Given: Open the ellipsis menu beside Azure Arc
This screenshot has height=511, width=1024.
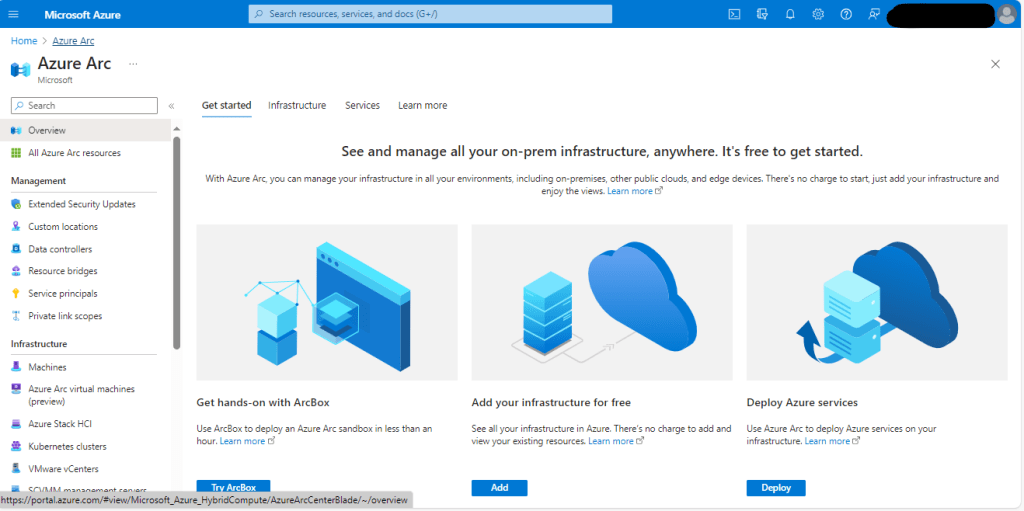Looking at the screenshot, I should [x=133, y=64].
